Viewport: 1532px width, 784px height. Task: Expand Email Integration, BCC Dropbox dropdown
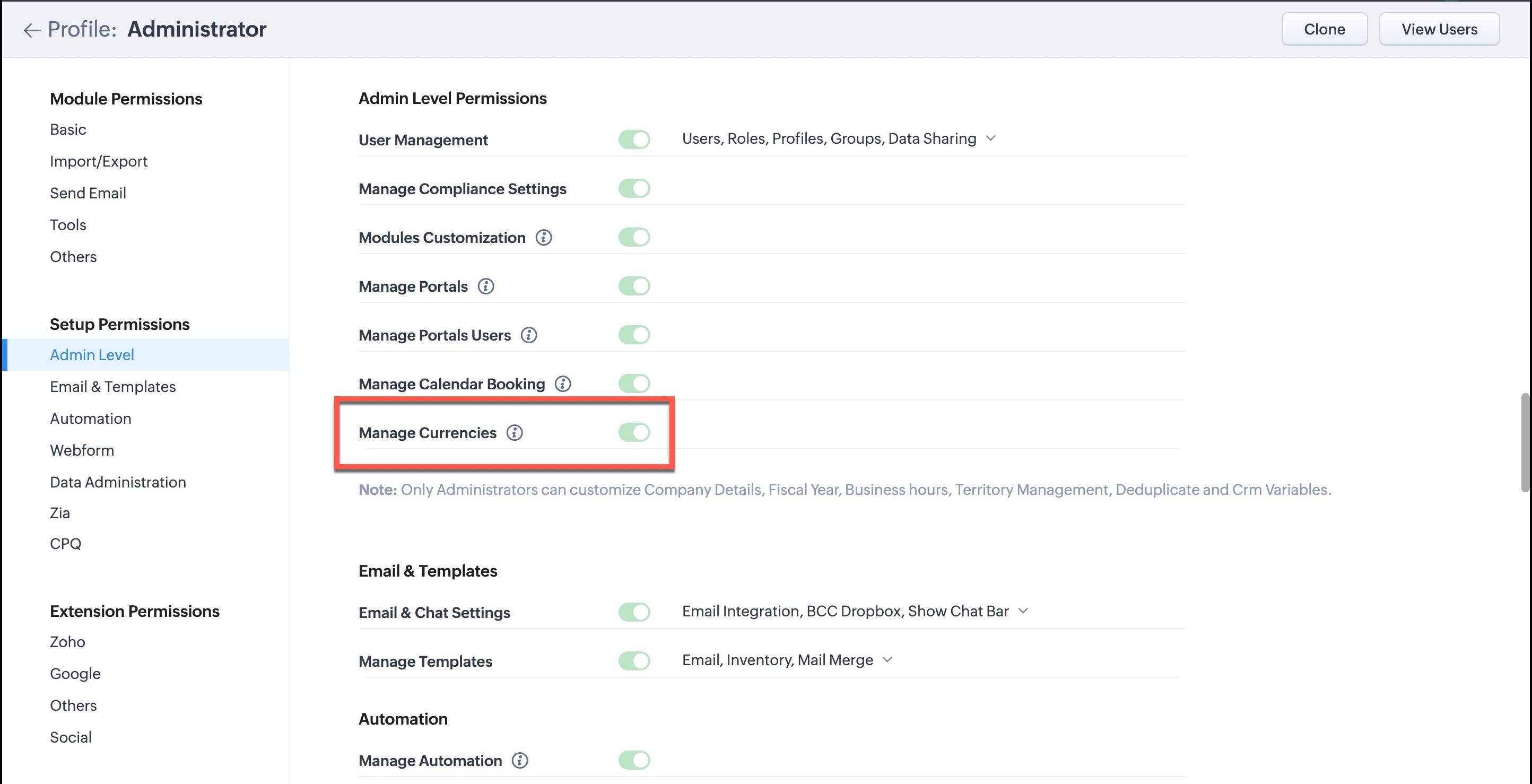1023,612
